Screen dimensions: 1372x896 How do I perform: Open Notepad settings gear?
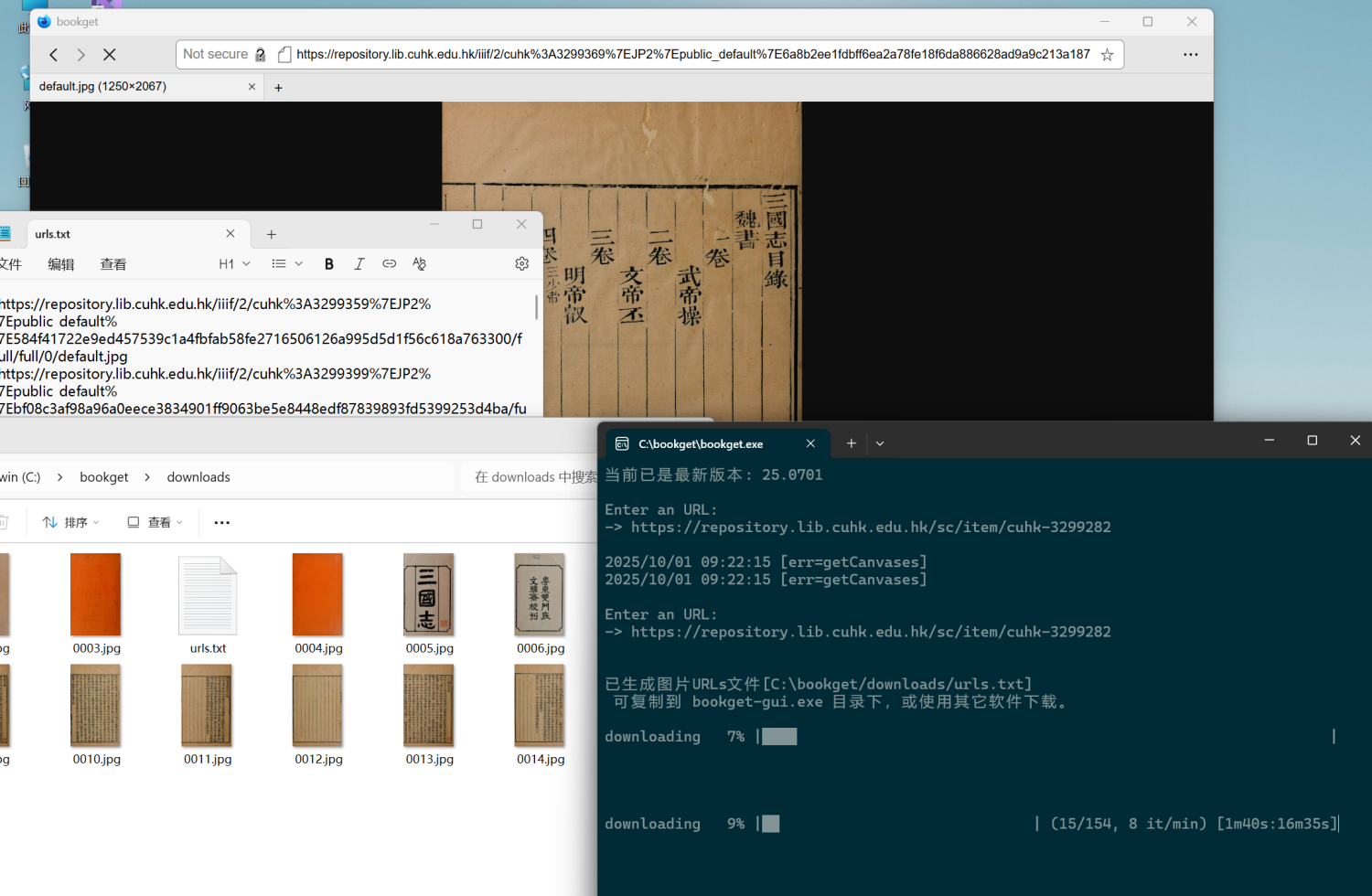tap(521, 264)
